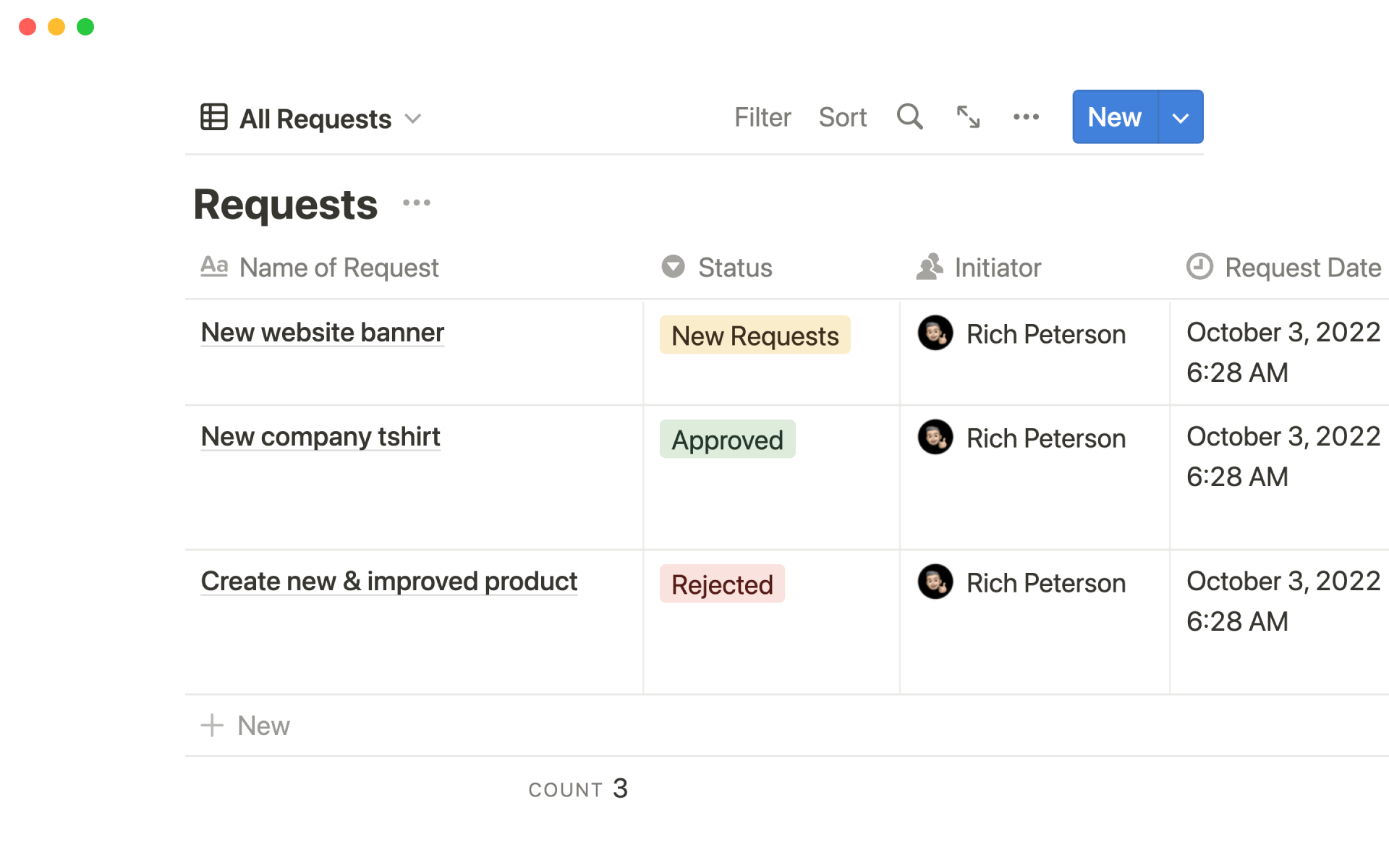Screen dimensions: 1389x868
Task: Click Rich Peterson's avatar in the first row
Action: [935, 333]
